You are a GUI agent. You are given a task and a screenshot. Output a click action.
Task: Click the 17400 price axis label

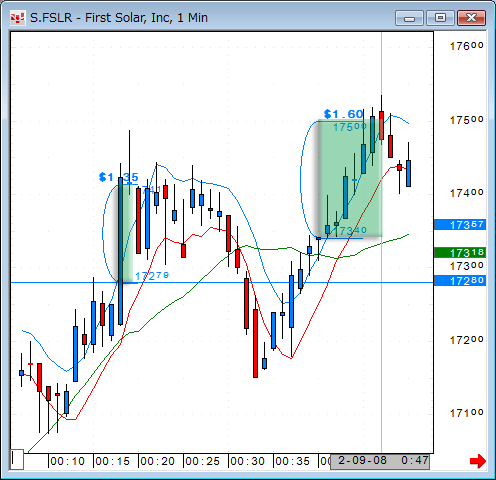(x=466, y=193)
